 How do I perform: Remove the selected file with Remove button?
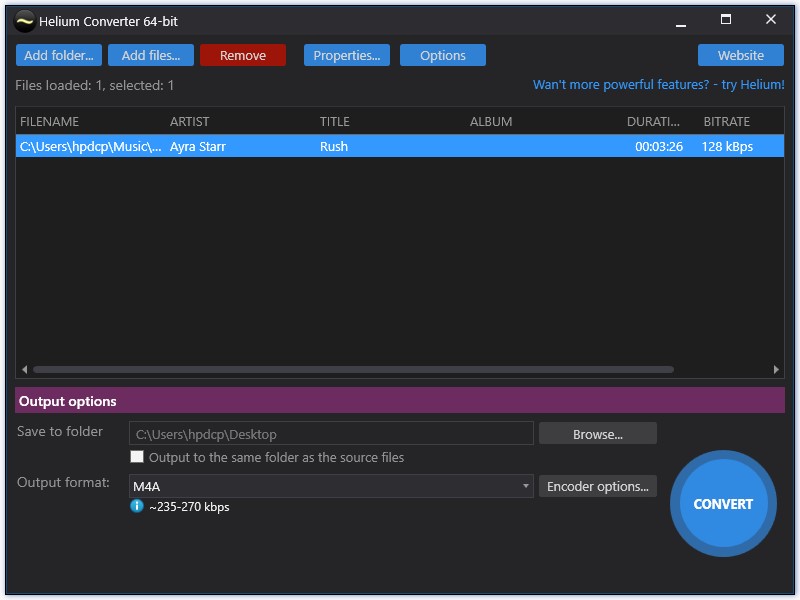[243, 55]
